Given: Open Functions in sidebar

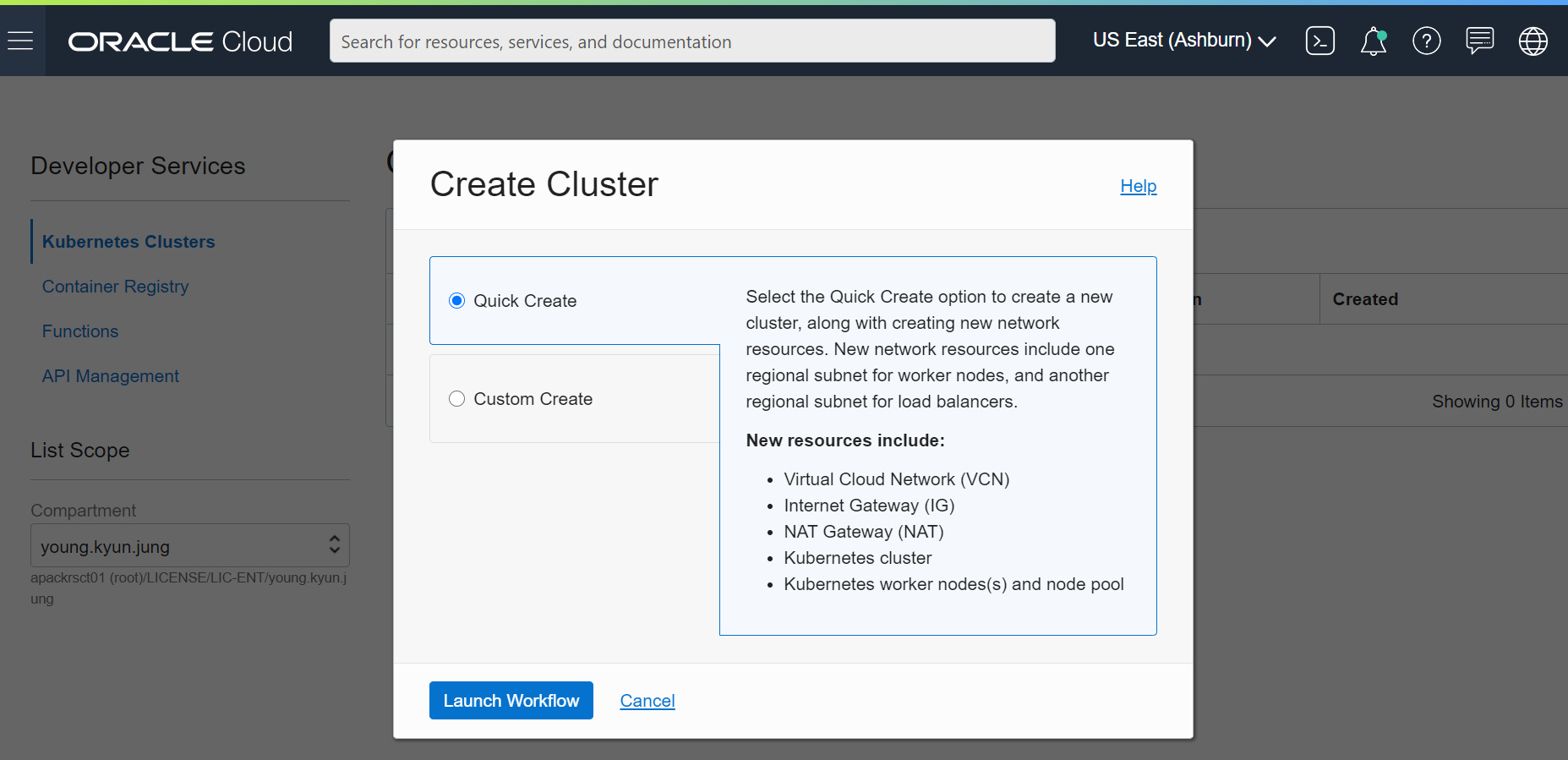Looking at the screenshot, I should 80,331.
